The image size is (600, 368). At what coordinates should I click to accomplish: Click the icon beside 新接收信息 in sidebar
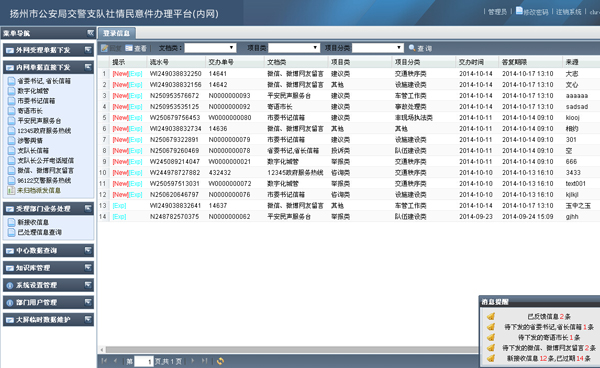point(11,222)
